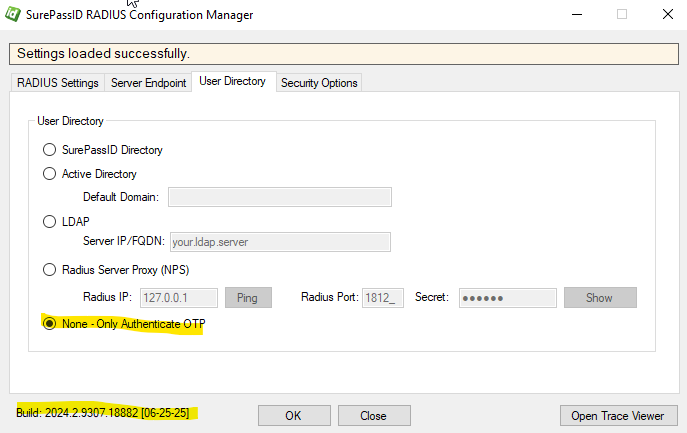Click the Show secret button

[x=600, y=298]
